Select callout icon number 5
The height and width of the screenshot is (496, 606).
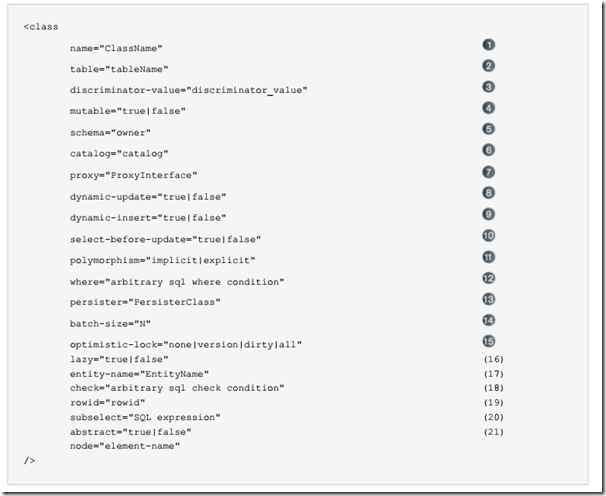click(x=489, y=129)
